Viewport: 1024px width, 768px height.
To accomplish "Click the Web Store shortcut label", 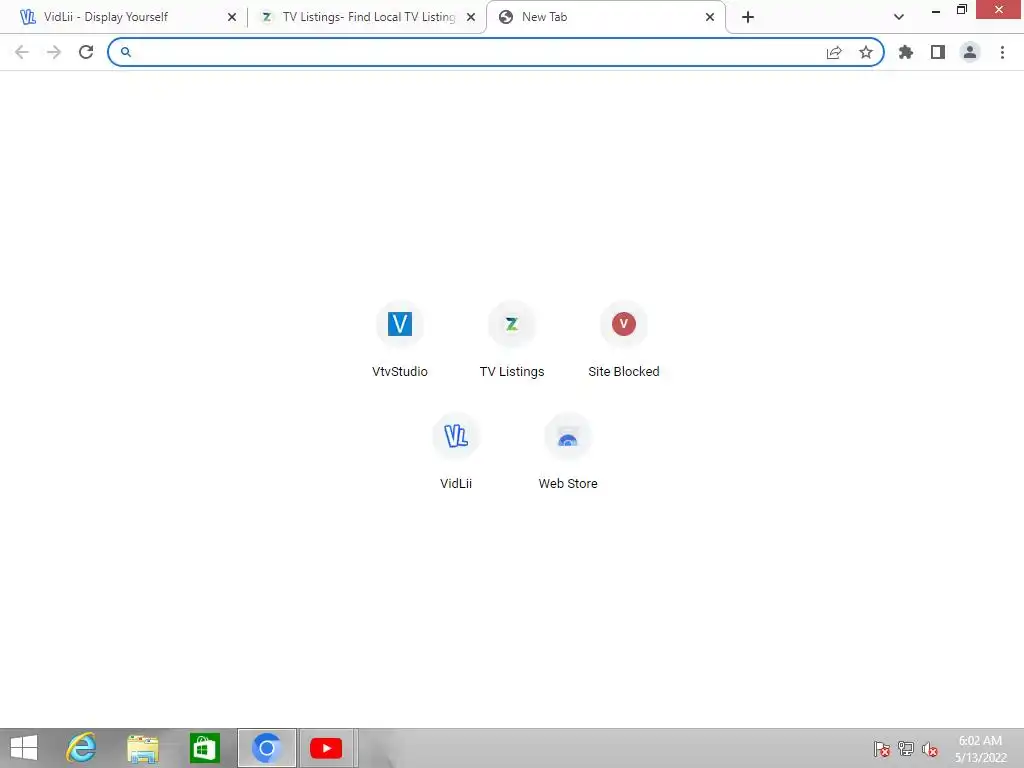I will point(568,484).
